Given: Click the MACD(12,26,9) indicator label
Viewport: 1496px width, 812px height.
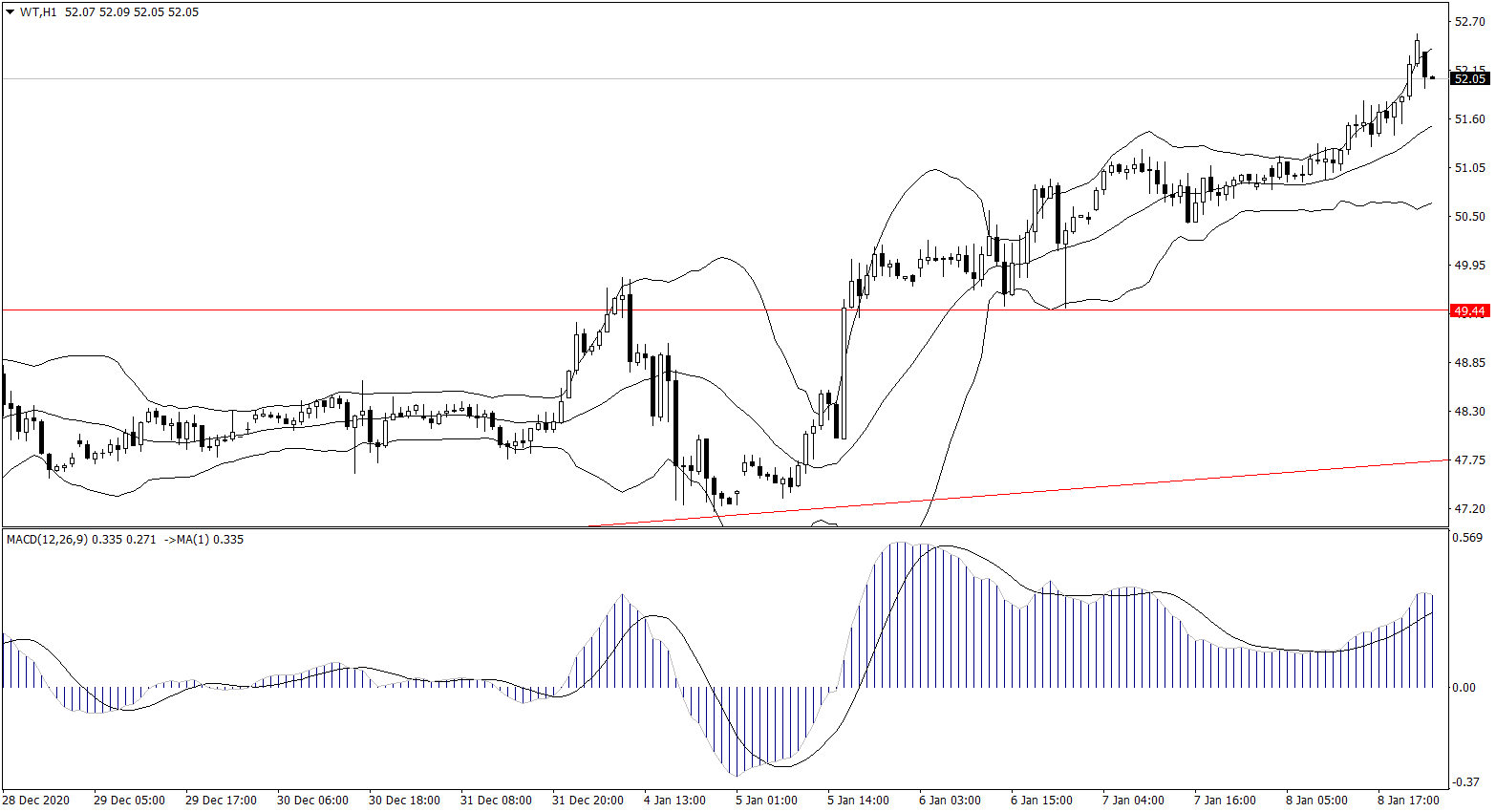Looking at the screenshot, I should (x=47, y=540).
